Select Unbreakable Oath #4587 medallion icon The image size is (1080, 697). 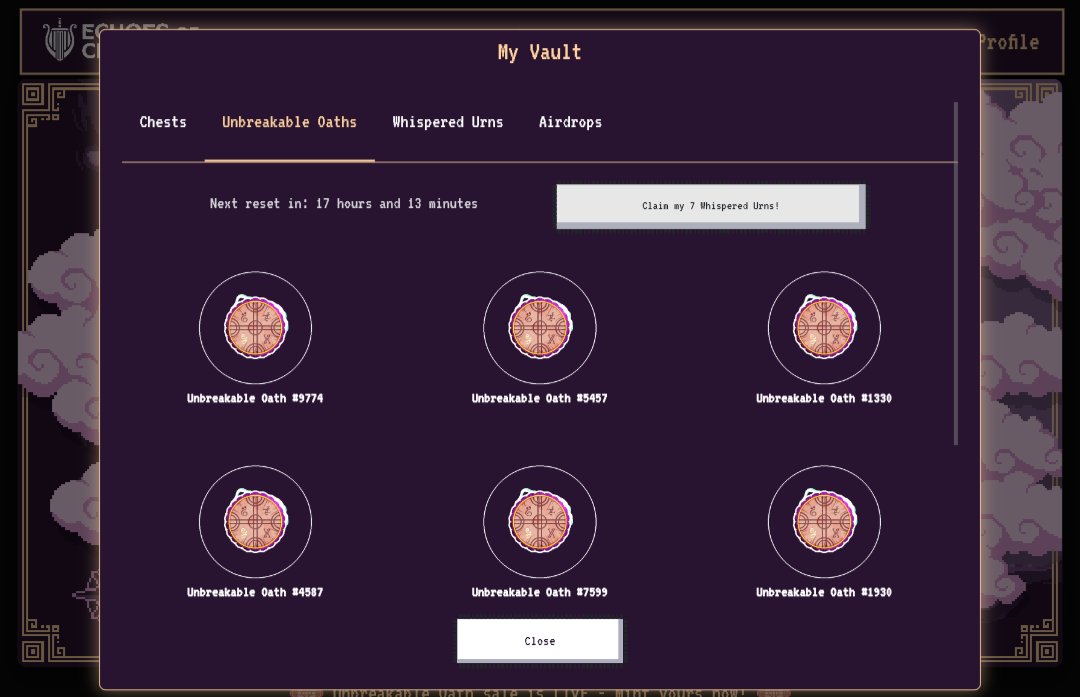click(256, 521)
